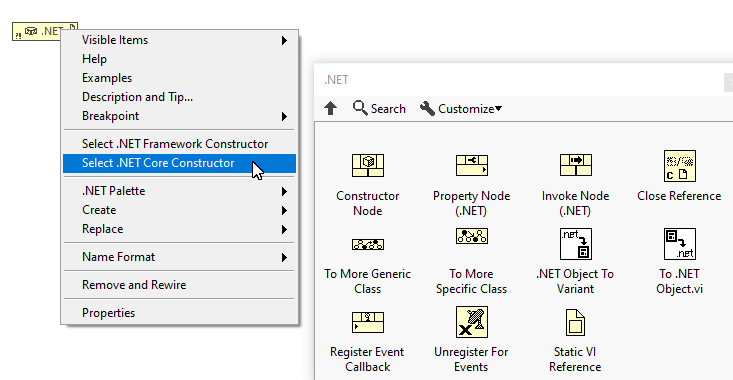
Task: Pick the Static VI Reference icon
Action: [575, 323]
